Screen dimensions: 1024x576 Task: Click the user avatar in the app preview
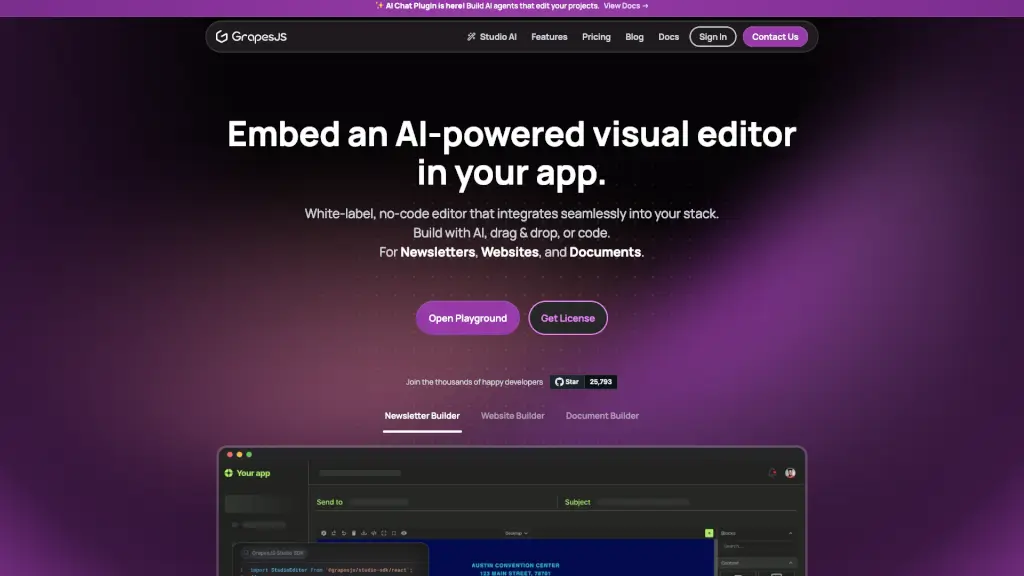[790, 473]
